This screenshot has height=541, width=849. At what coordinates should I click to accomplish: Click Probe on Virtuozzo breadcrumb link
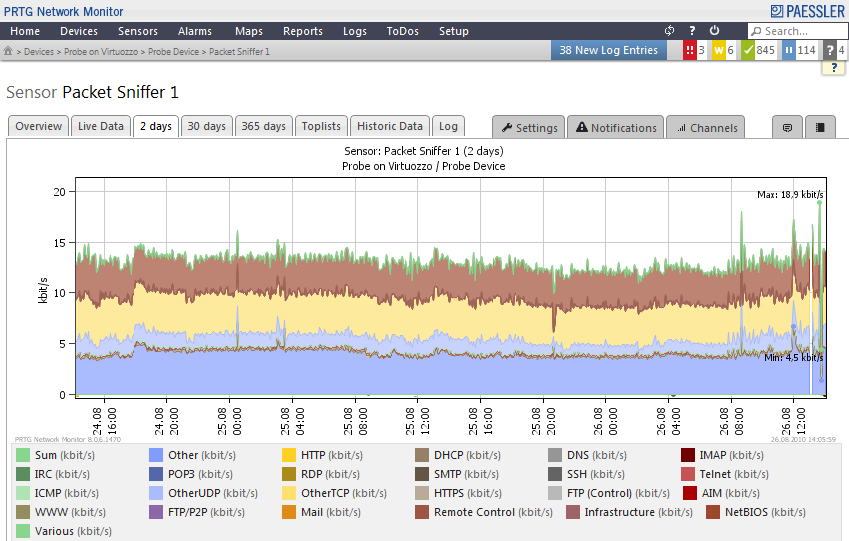click(101, 51)
